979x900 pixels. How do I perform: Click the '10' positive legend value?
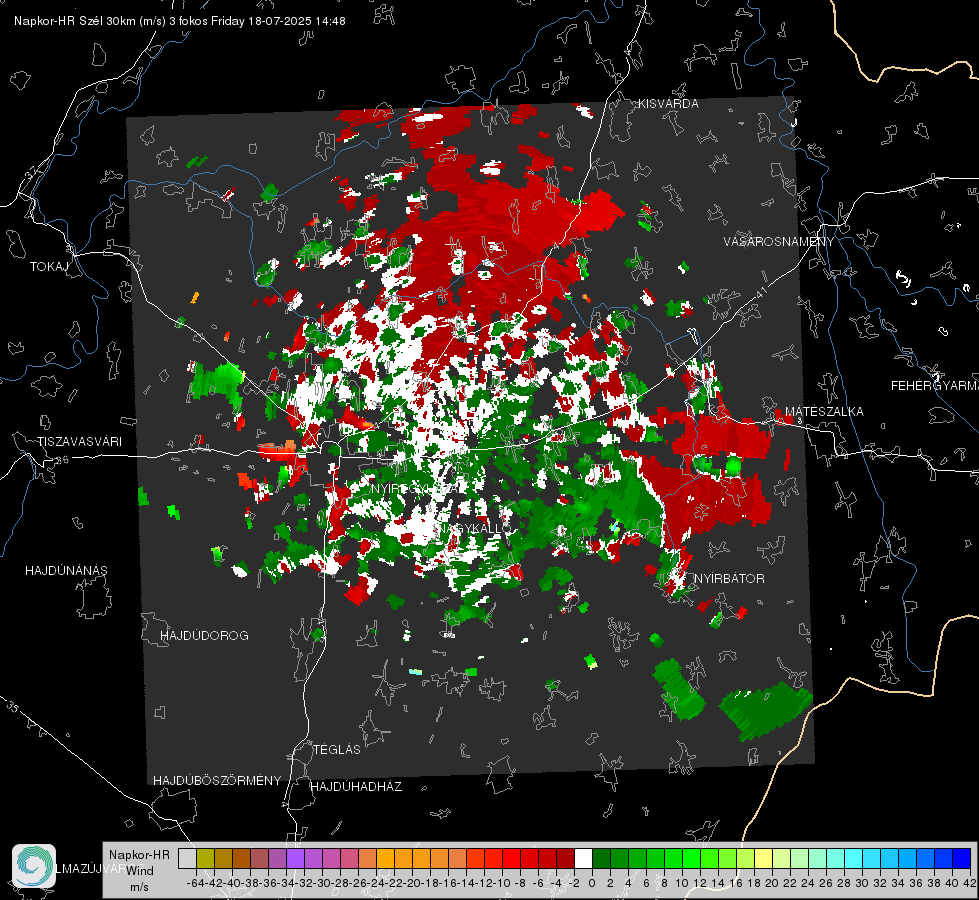(681, 883)
